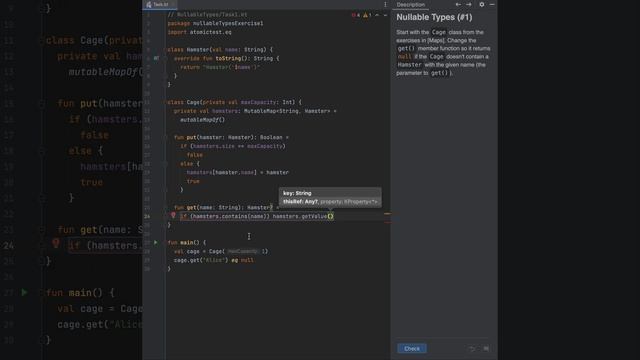Click 'import atomictest.eq' line
This screenshot has width=640, height=360.
tap(199, 32)
